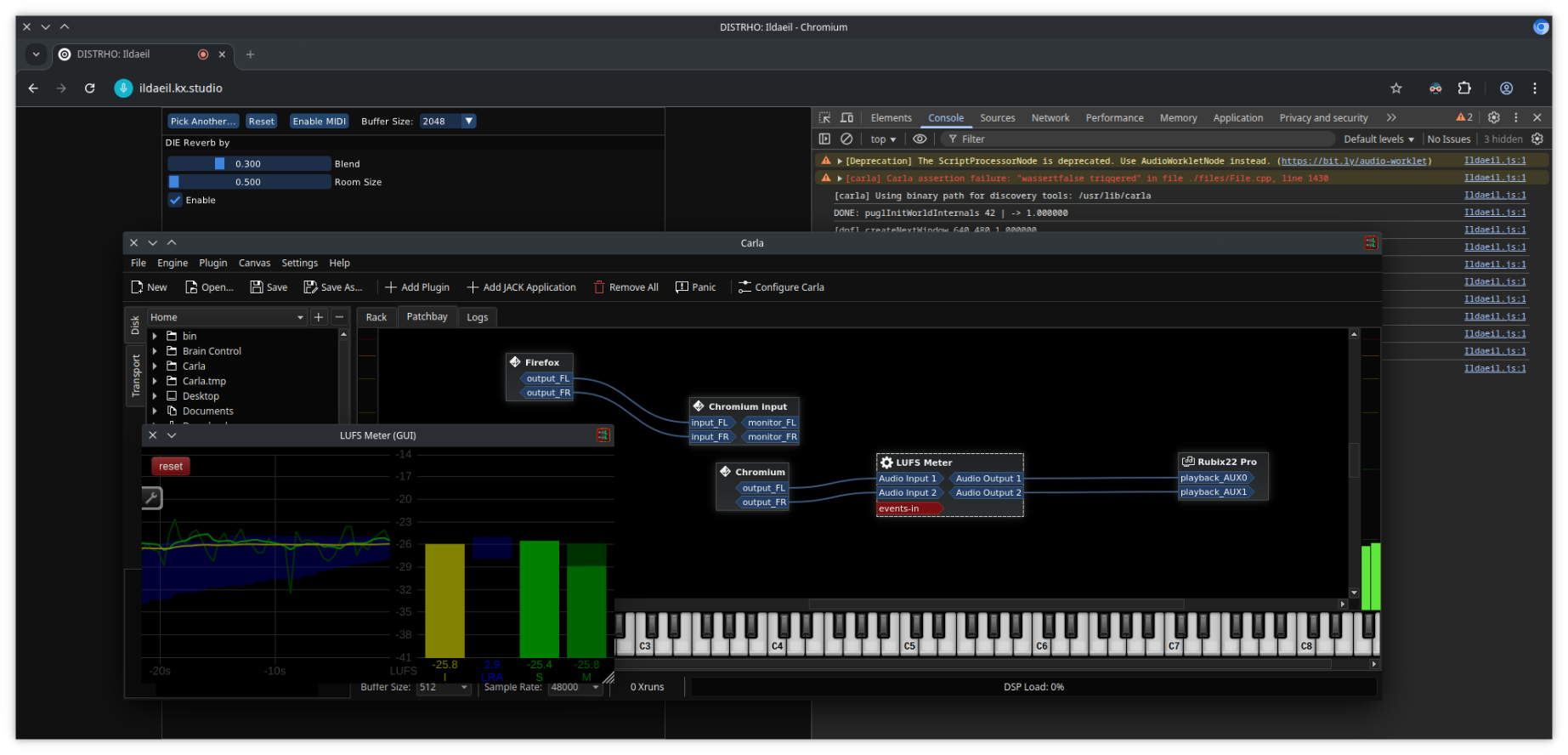Click the browser back arrow
1568x755 pixels.
pyautogui.click(x=33, y=88)
